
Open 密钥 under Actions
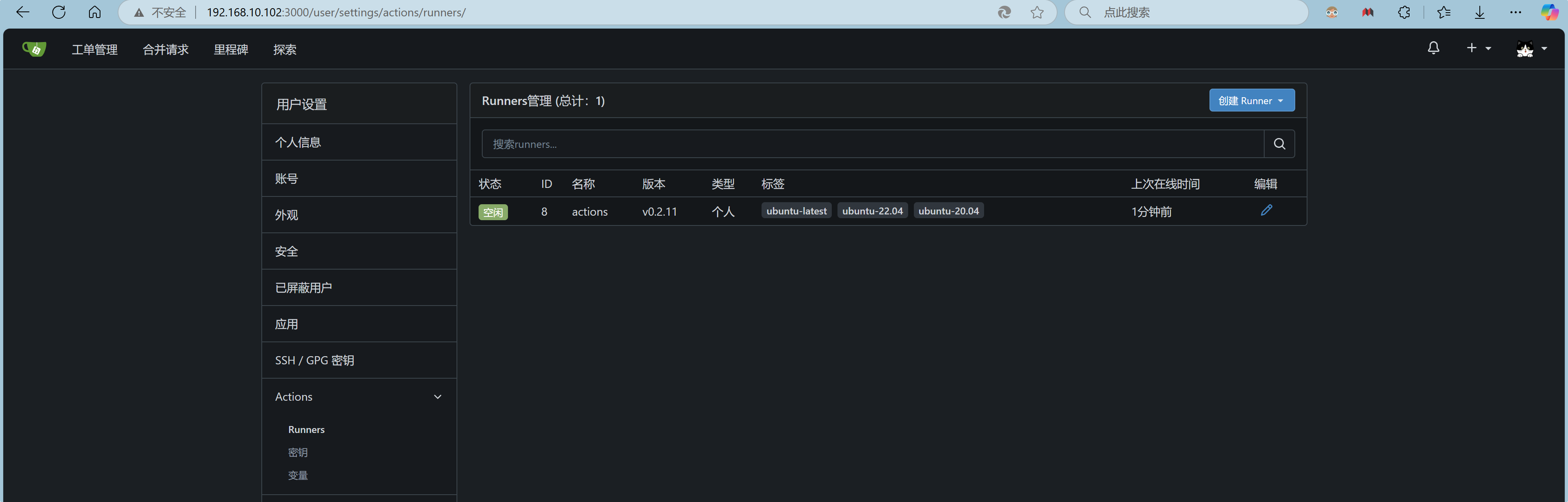point(298,452)
